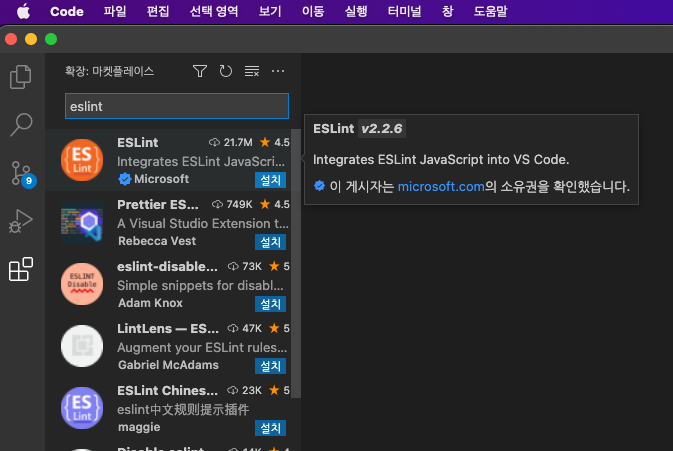Open the Explorer view in activity bar
The width and height of the screenshot is (673, 451).
click(21, 77)
